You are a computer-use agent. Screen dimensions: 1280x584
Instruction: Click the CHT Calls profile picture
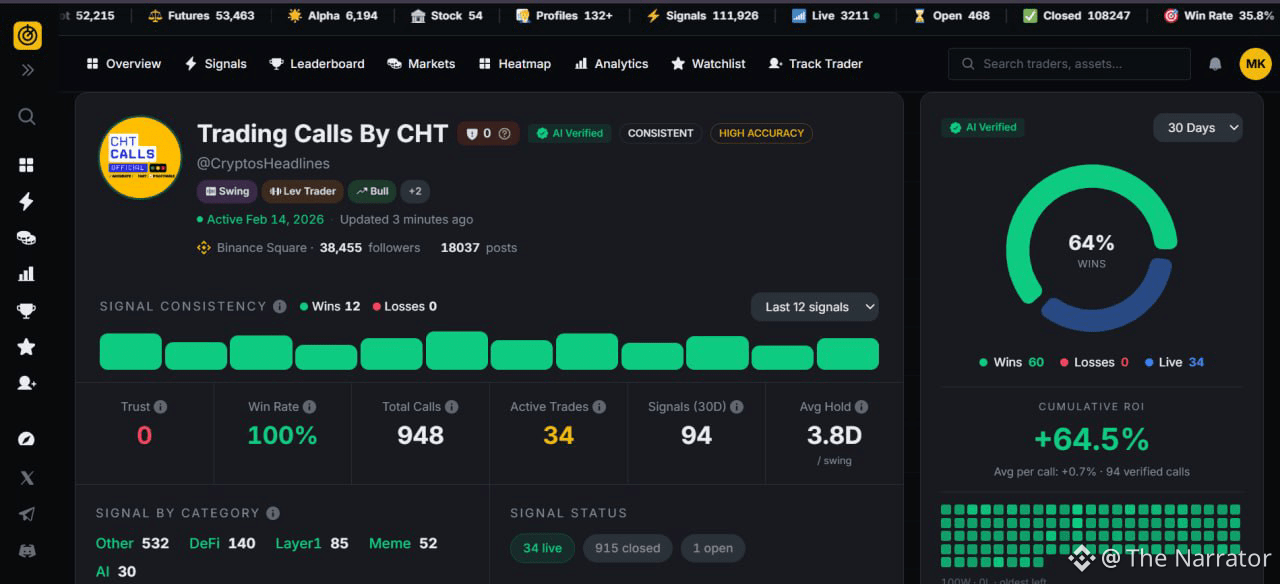click(x=140, y=157)
